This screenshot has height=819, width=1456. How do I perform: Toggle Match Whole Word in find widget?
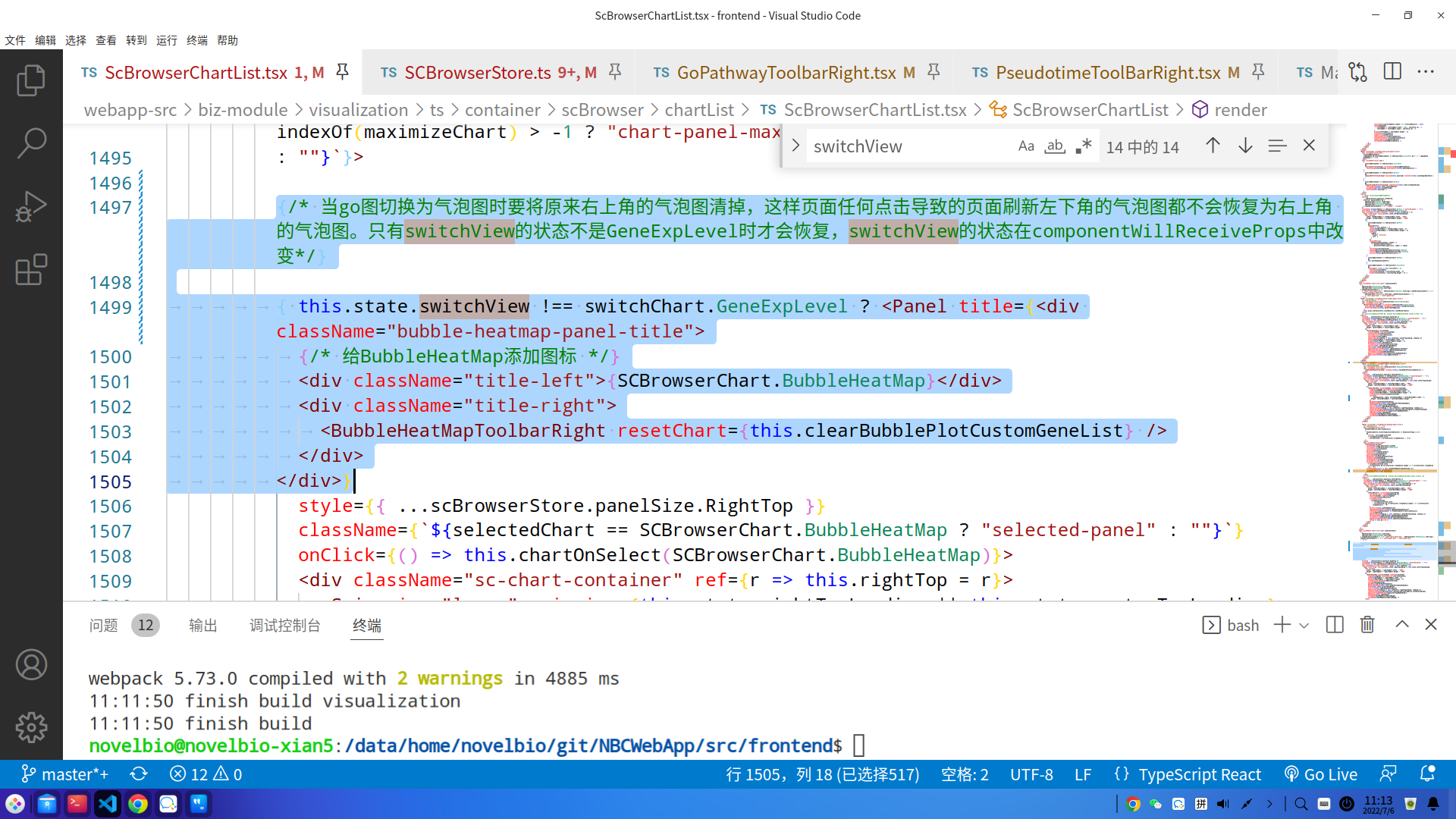(1054, 146)
